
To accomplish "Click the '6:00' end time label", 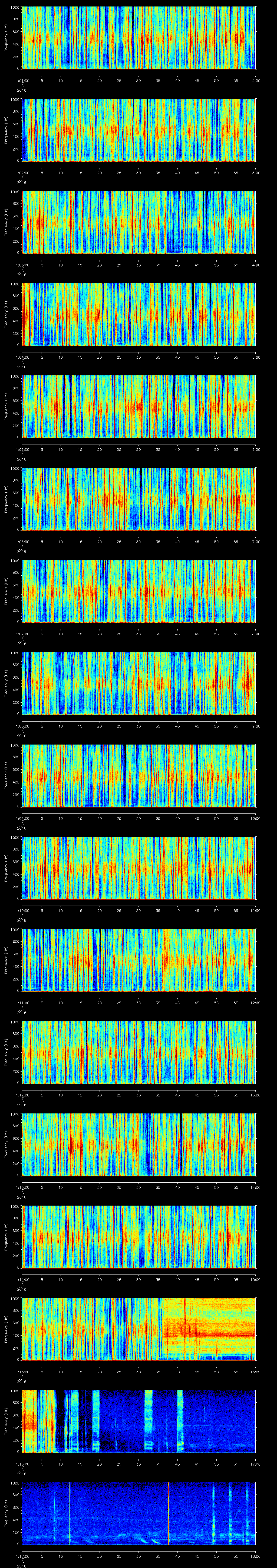I will click(256, 449).
